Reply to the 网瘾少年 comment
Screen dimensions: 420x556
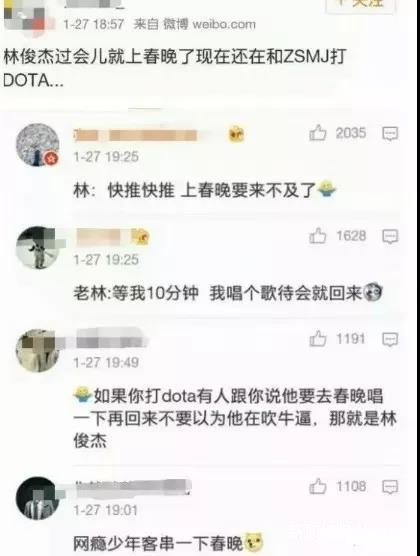(390, 487)
